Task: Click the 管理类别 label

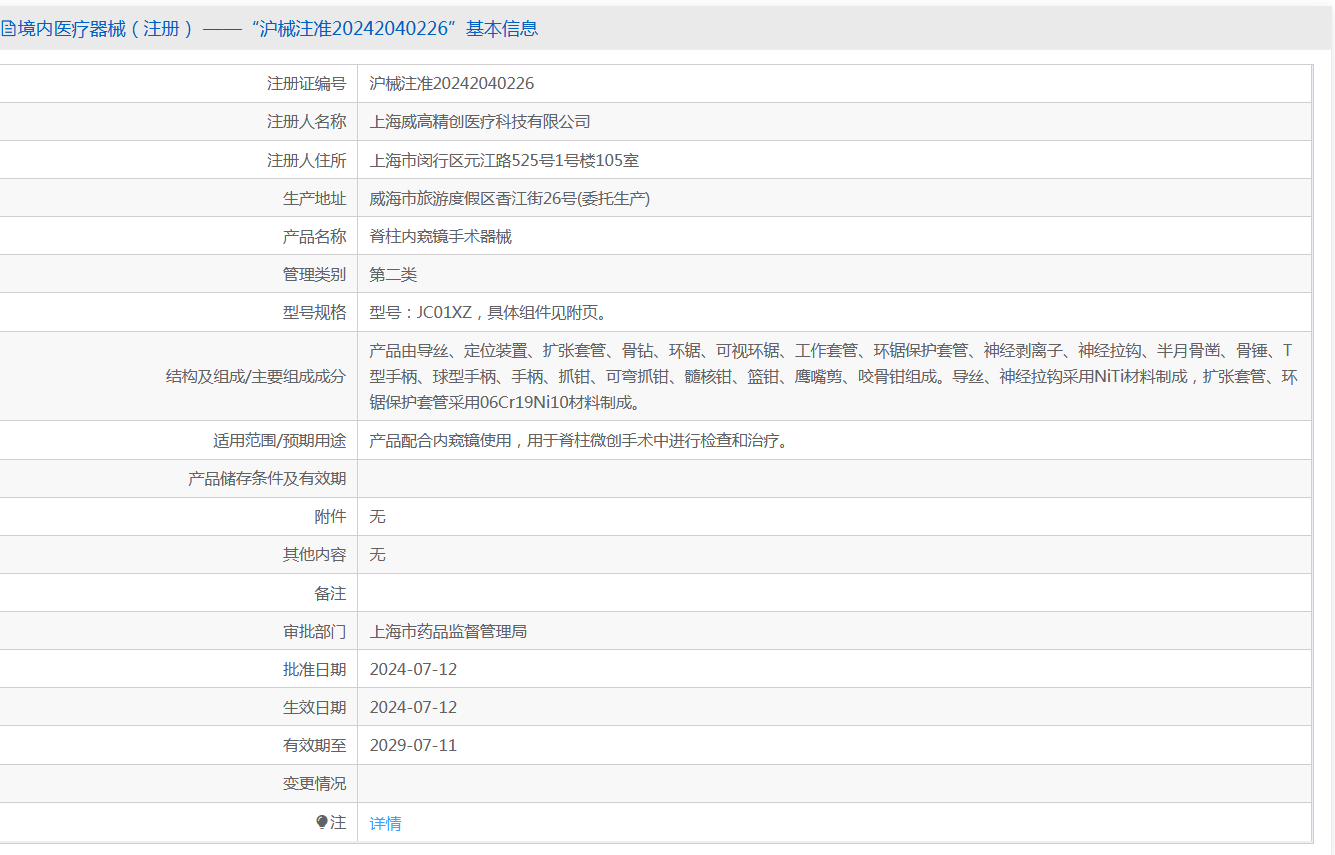Action: point(314,274)
